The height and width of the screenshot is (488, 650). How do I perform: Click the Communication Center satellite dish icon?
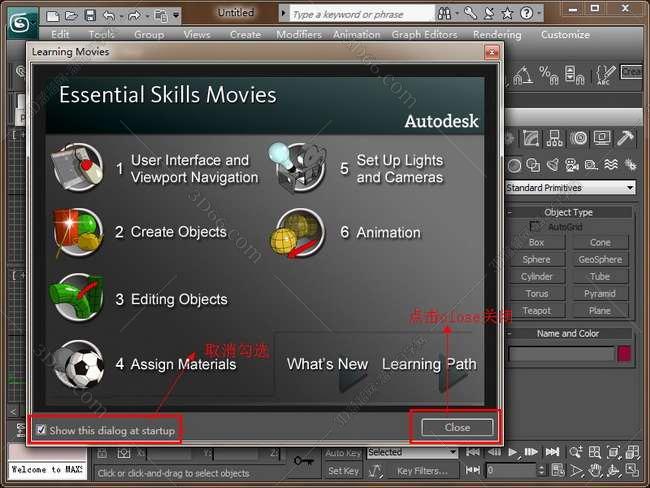tap(490, 14)
